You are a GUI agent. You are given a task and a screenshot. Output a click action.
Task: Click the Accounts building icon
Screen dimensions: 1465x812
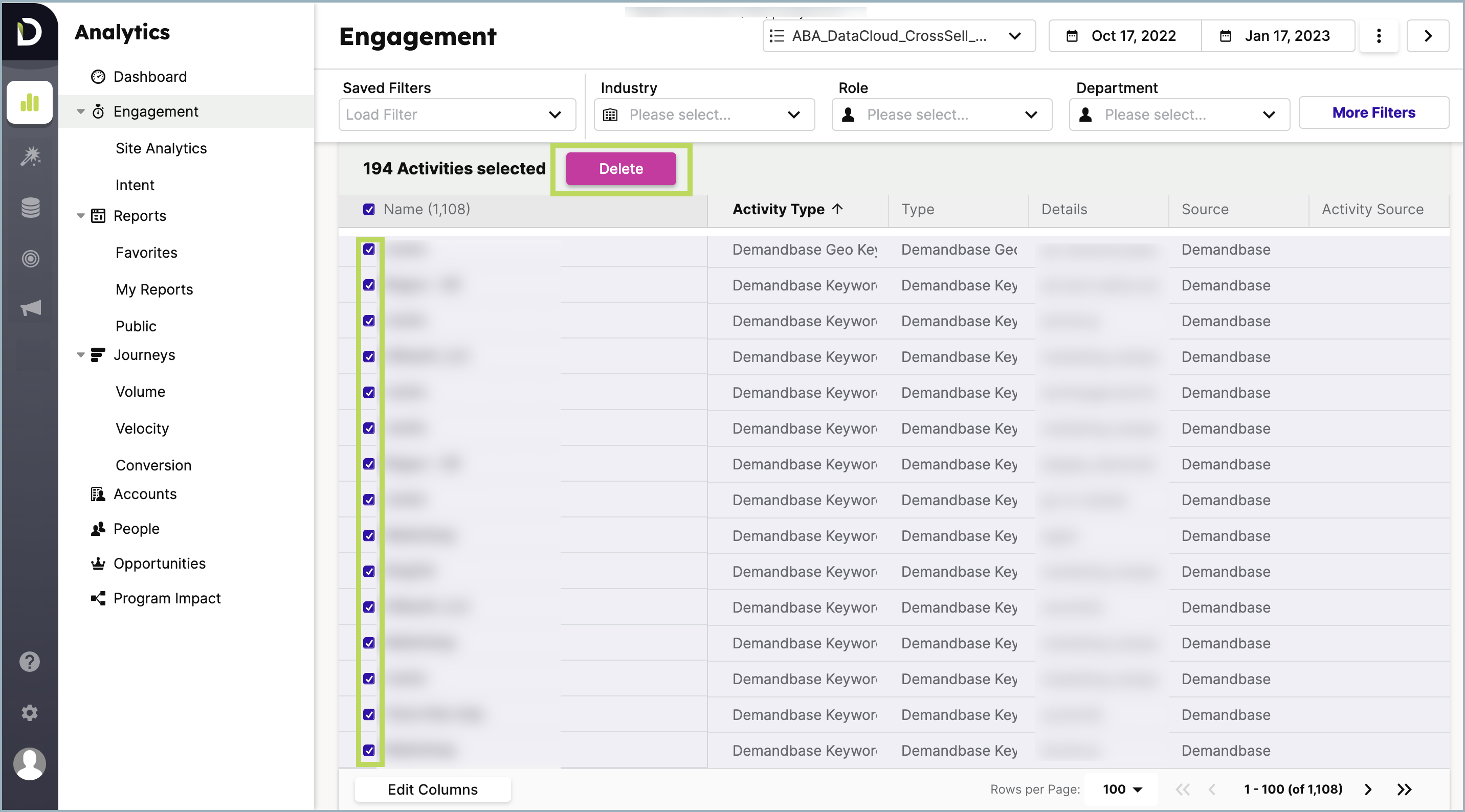click(98, 493)
